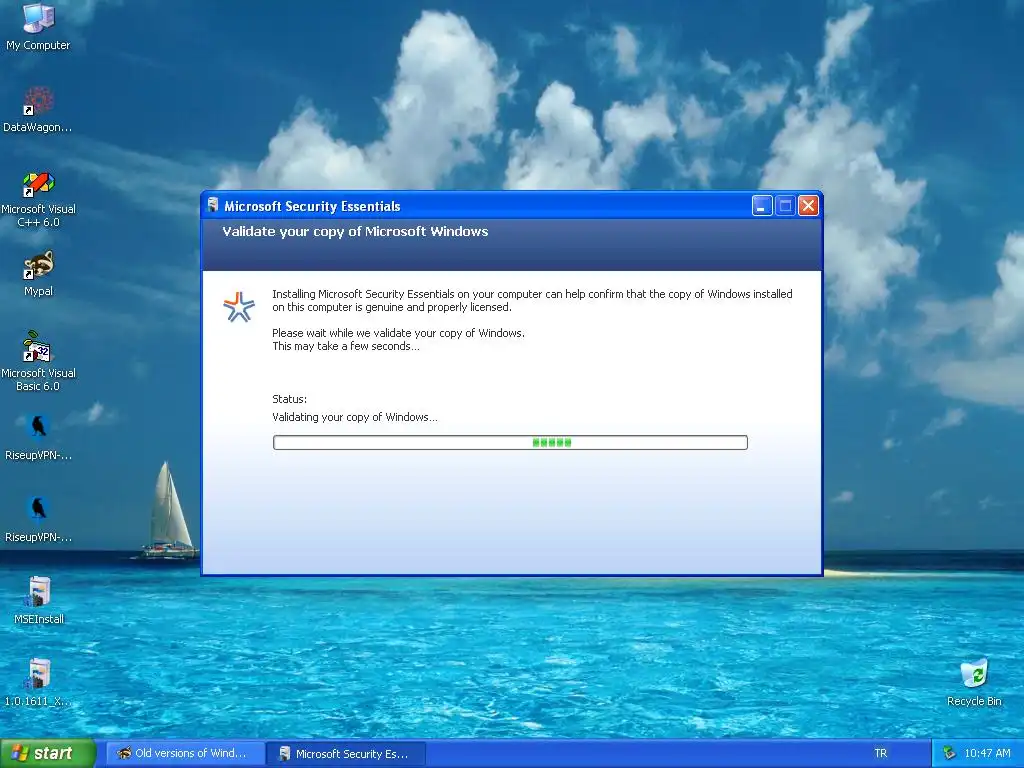
Task: Click the 'Validate your copy of Microsoft Windows' heading
Action: (x=355, y=232)
